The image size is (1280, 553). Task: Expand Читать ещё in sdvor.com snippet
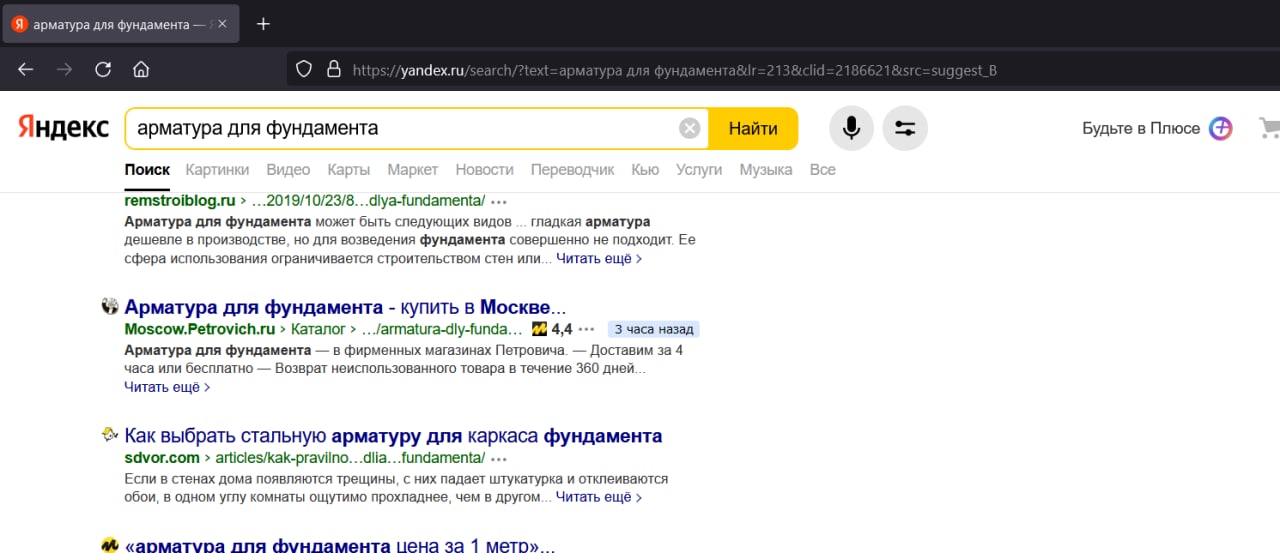click(x=599, y=496)
